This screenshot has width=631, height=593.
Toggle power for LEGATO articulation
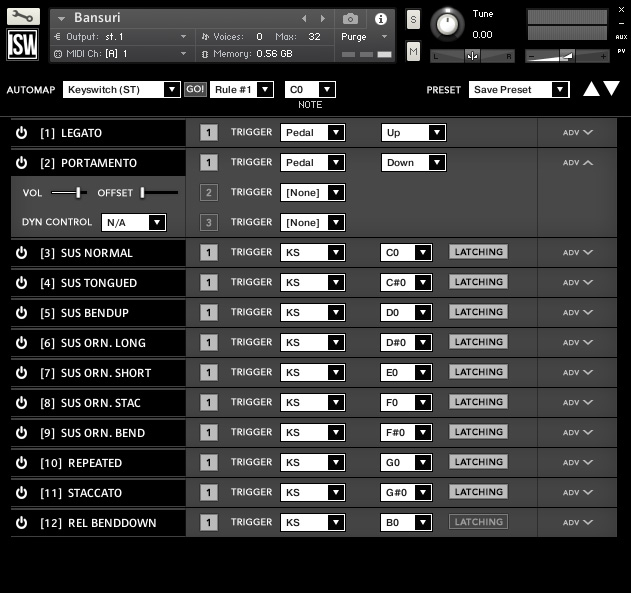click(21, 133)
